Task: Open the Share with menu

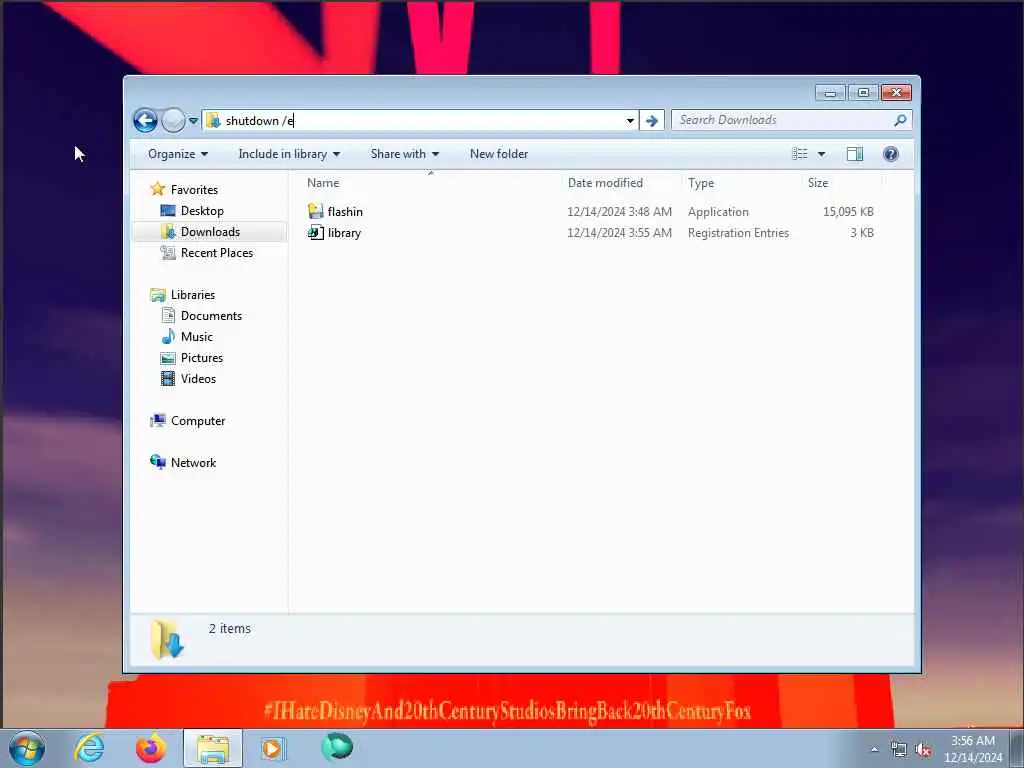Action: (404, 154)
